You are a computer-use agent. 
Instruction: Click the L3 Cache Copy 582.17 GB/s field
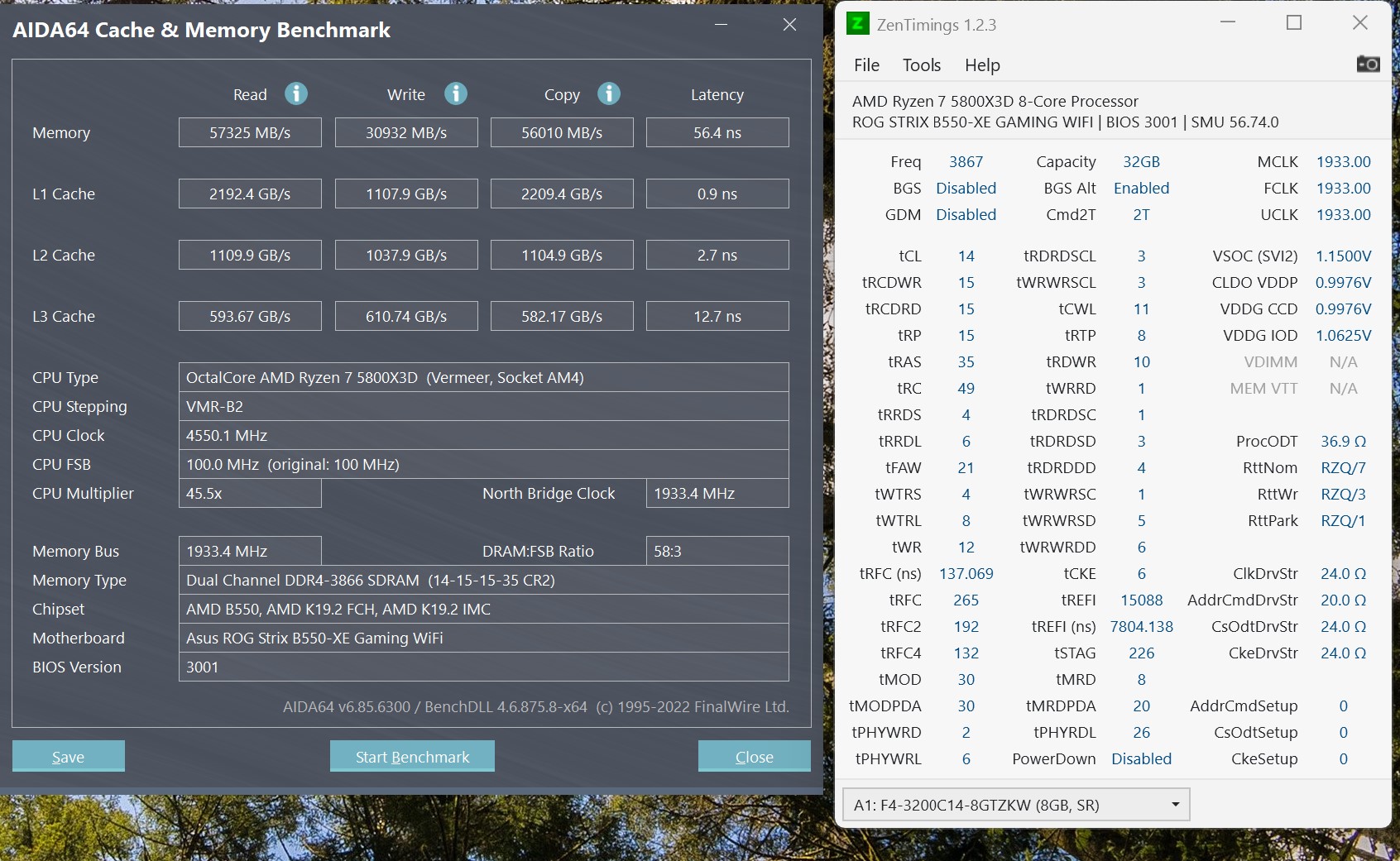click(x=562, y=316)
